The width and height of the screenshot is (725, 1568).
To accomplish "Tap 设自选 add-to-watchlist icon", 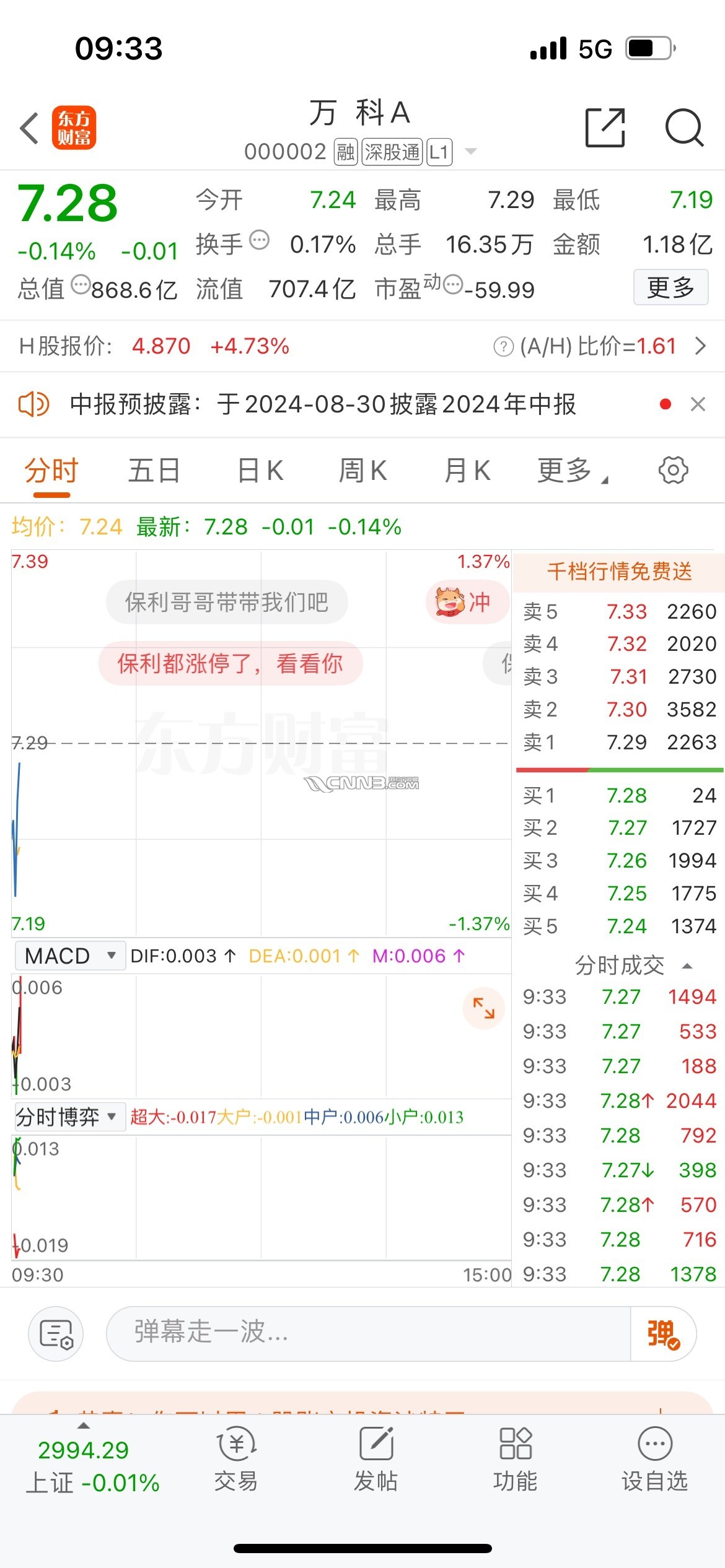I will pyautogui.click(x=655, y=1459).
